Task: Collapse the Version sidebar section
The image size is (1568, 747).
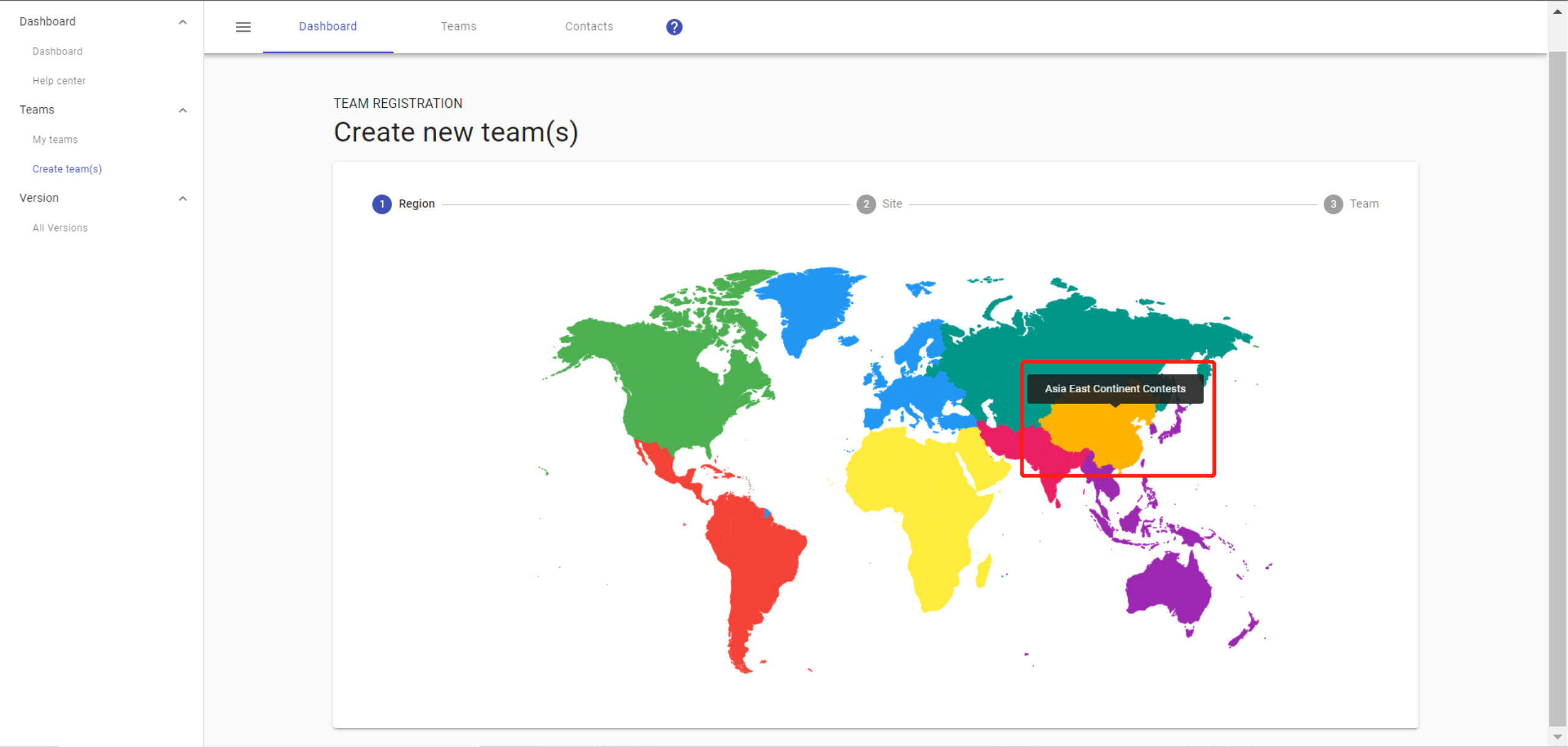Action: pyautogui.click(x=183, y=199)
